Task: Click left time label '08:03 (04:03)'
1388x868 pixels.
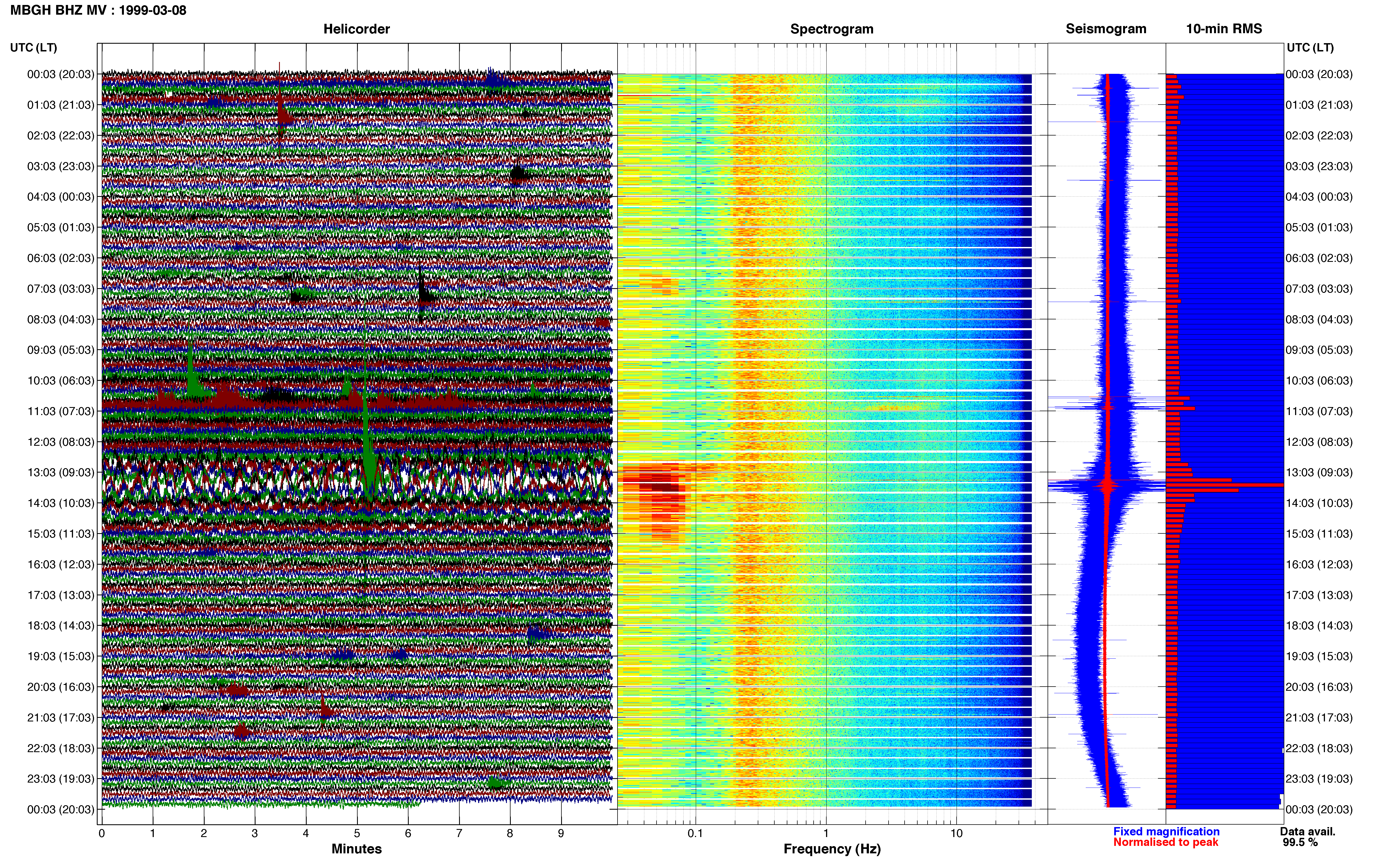Action: (60, 319)
